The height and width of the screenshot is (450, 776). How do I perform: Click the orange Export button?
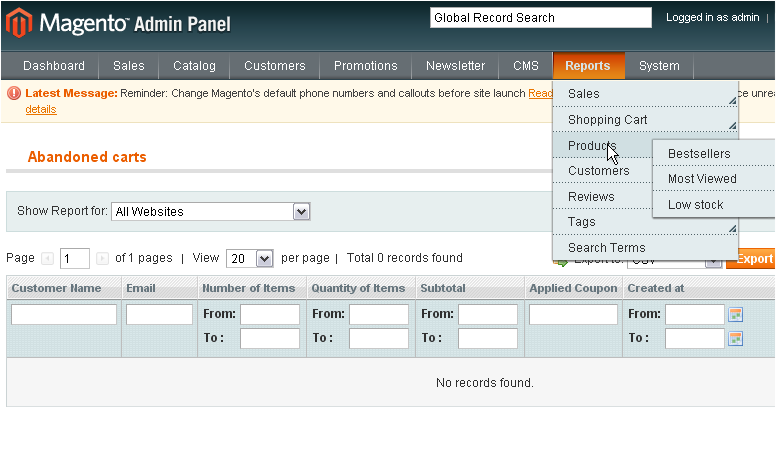[753, 259]
